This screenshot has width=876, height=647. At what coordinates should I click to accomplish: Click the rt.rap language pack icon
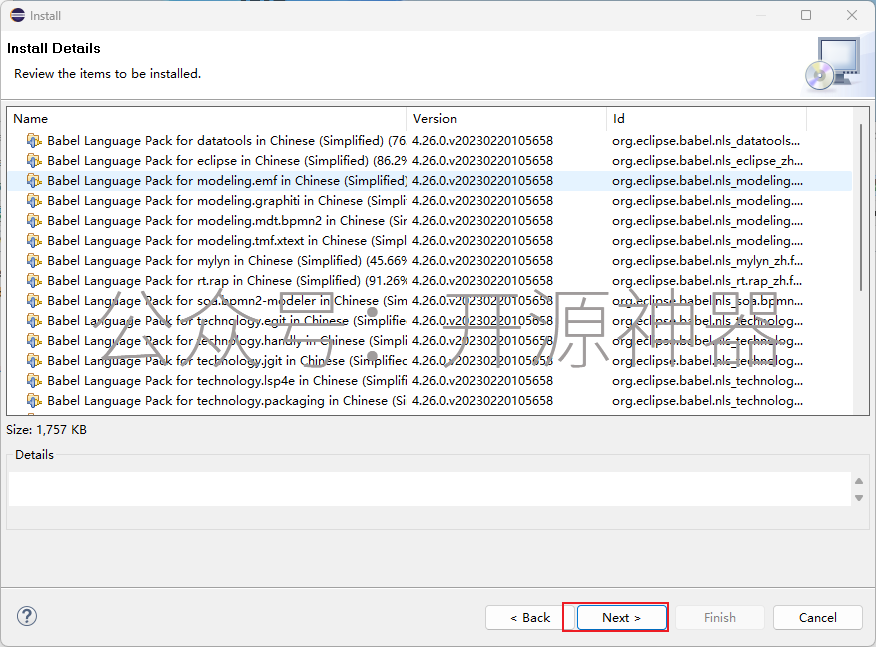click(x=34, y=281)
